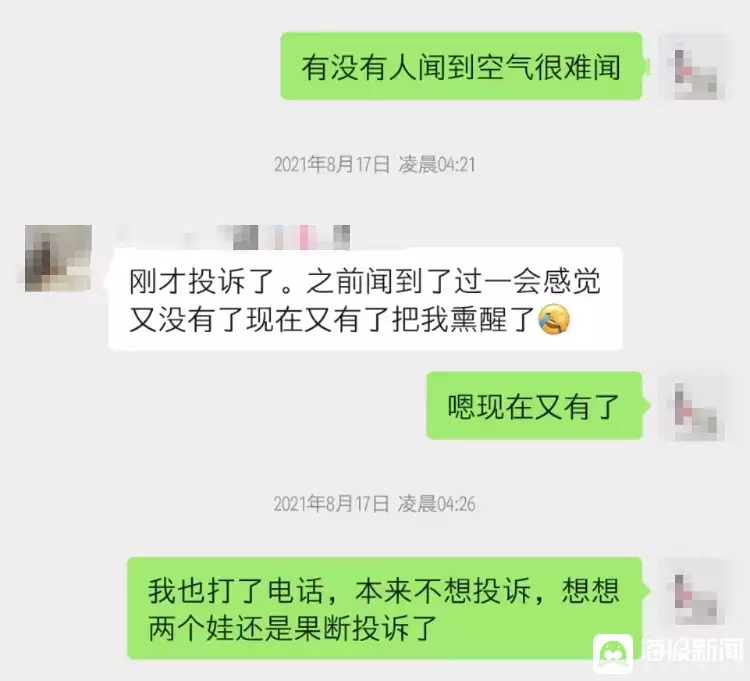Image resolution: width=750 pixels, height=681 pixels.
Task: Click the 2021年8月17日 date above the white message
Action: [332, 165]
